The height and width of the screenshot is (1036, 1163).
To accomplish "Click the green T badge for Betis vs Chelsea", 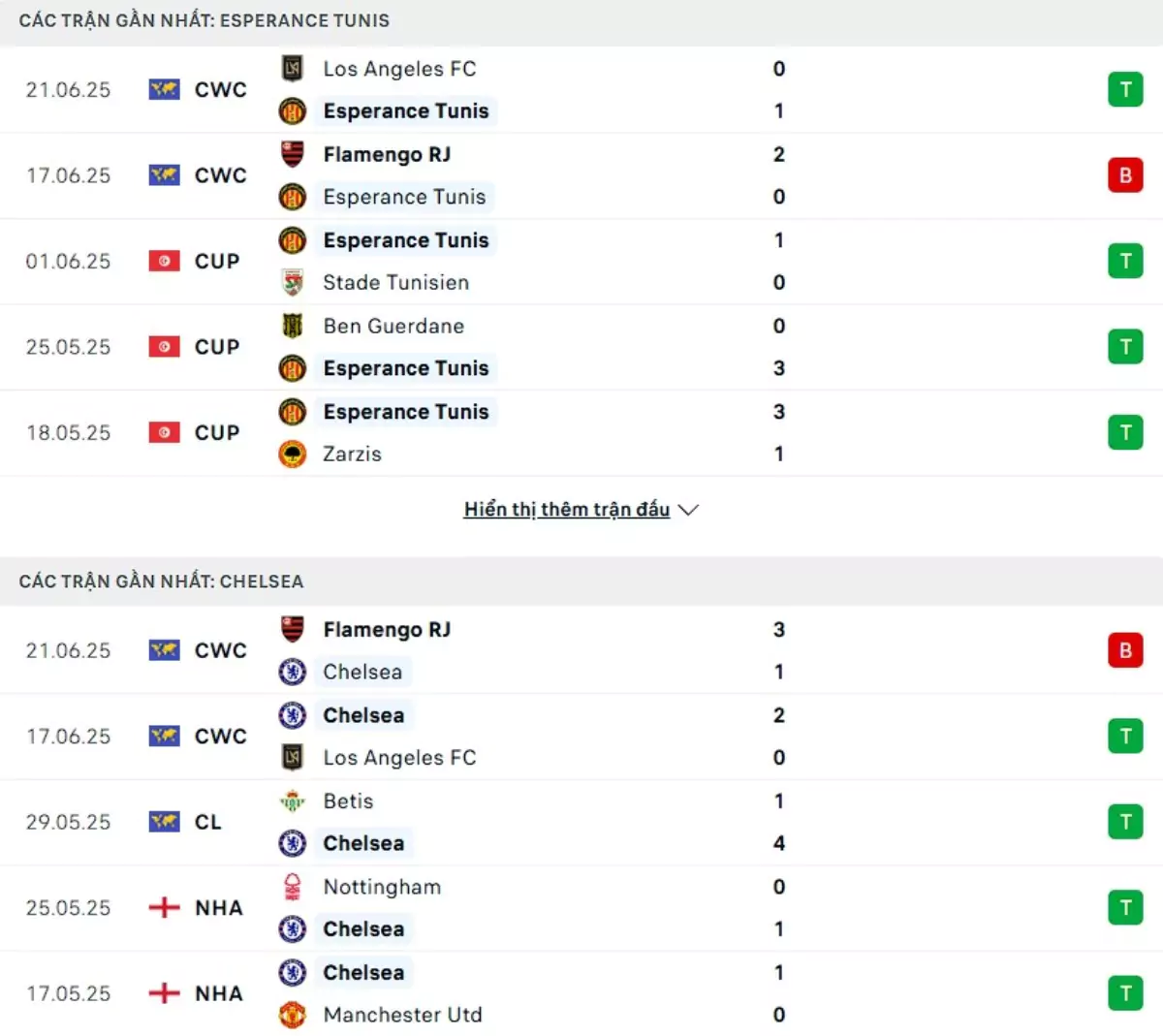I will 1125,822.
